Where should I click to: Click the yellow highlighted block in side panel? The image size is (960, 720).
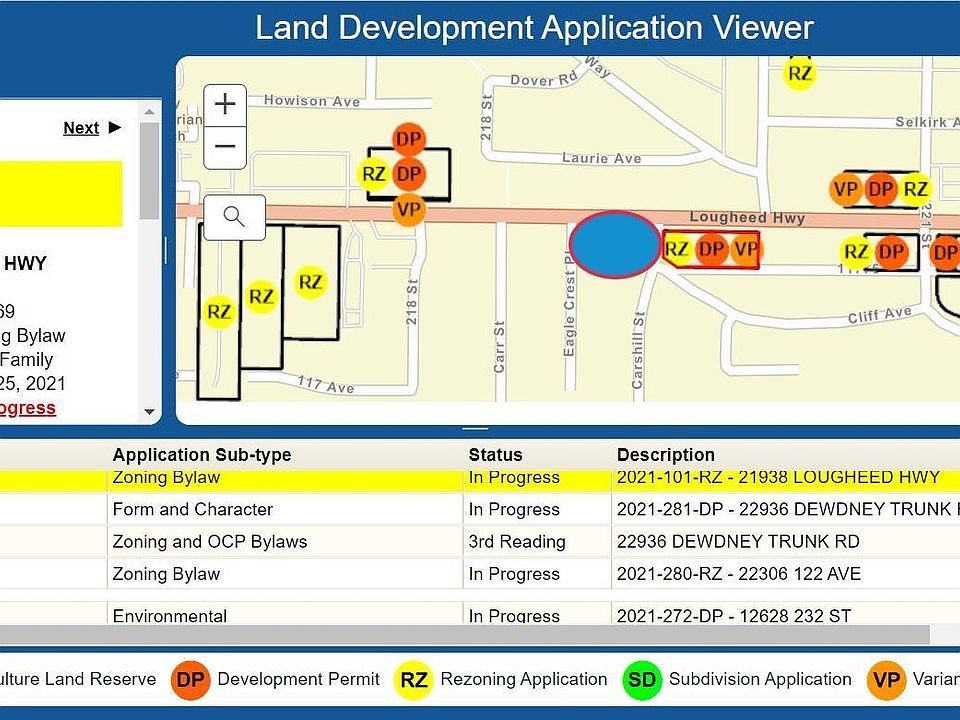point(61,194)
